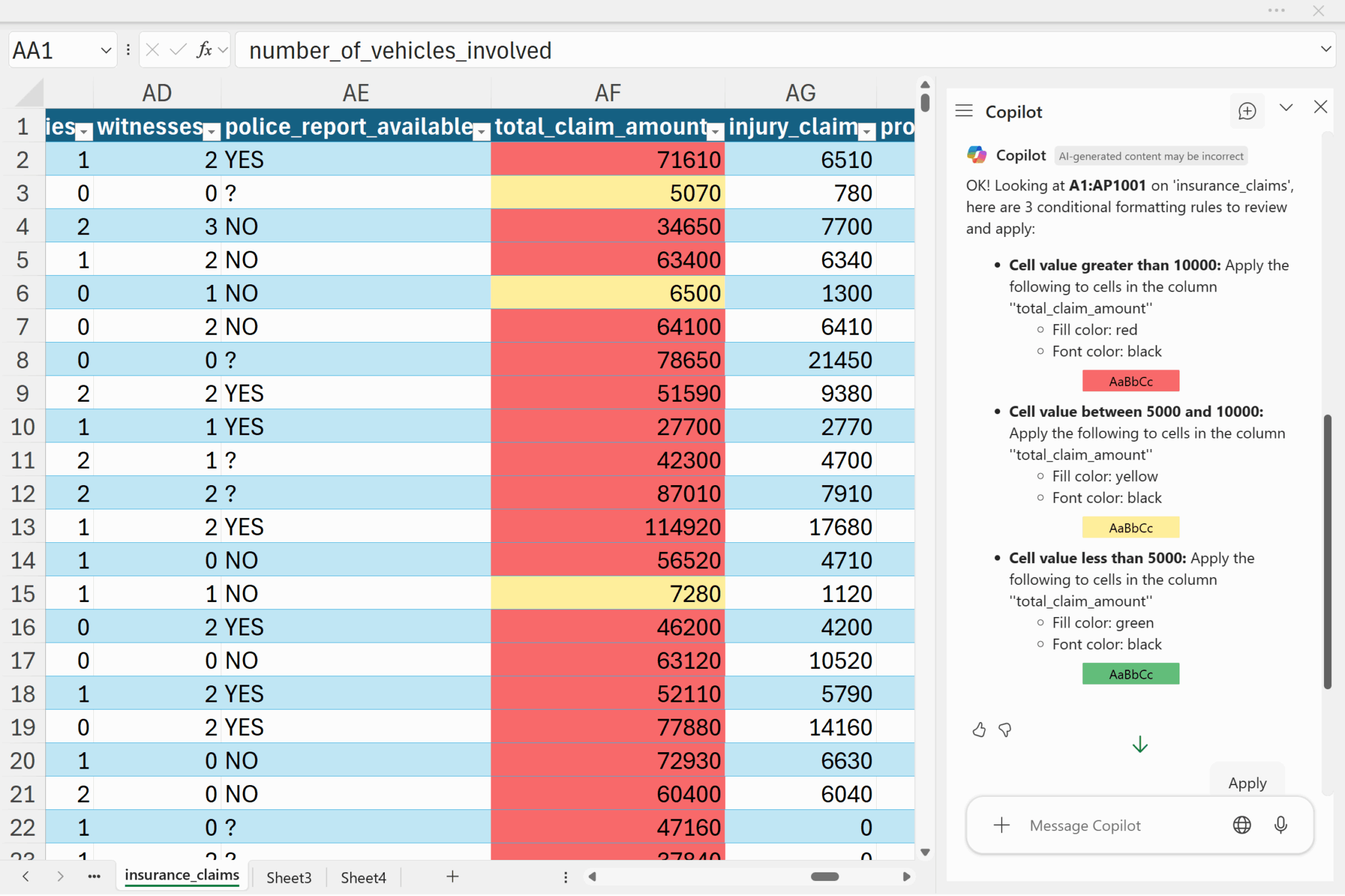Click the microphone icon in message box
This screenshot has height=896, width=1345.
(1280, 825)
